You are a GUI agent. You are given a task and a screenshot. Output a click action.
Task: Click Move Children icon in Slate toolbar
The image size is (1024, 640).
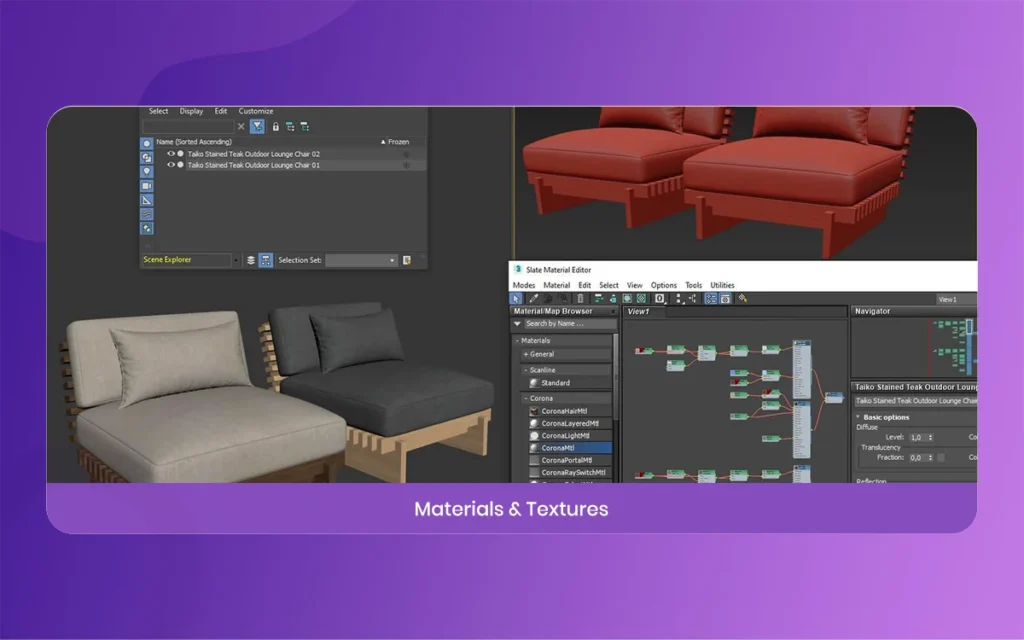click(598, 298)
